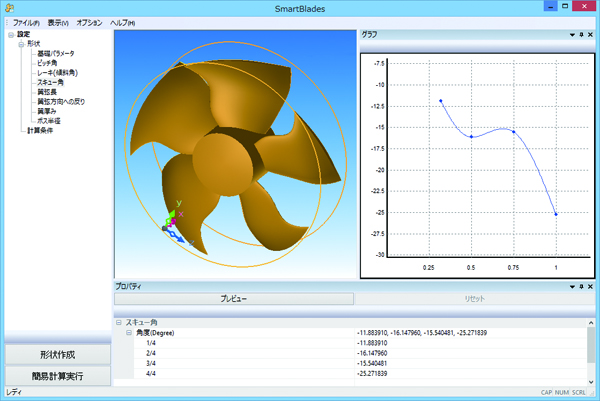Click the SCRL indicator in status bar
600x401 pixels.
point(579,393)
